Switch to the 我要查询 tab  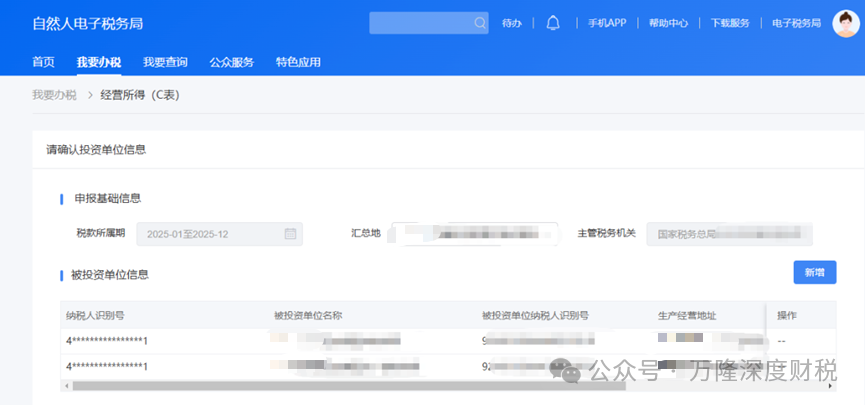click(165, 62)
